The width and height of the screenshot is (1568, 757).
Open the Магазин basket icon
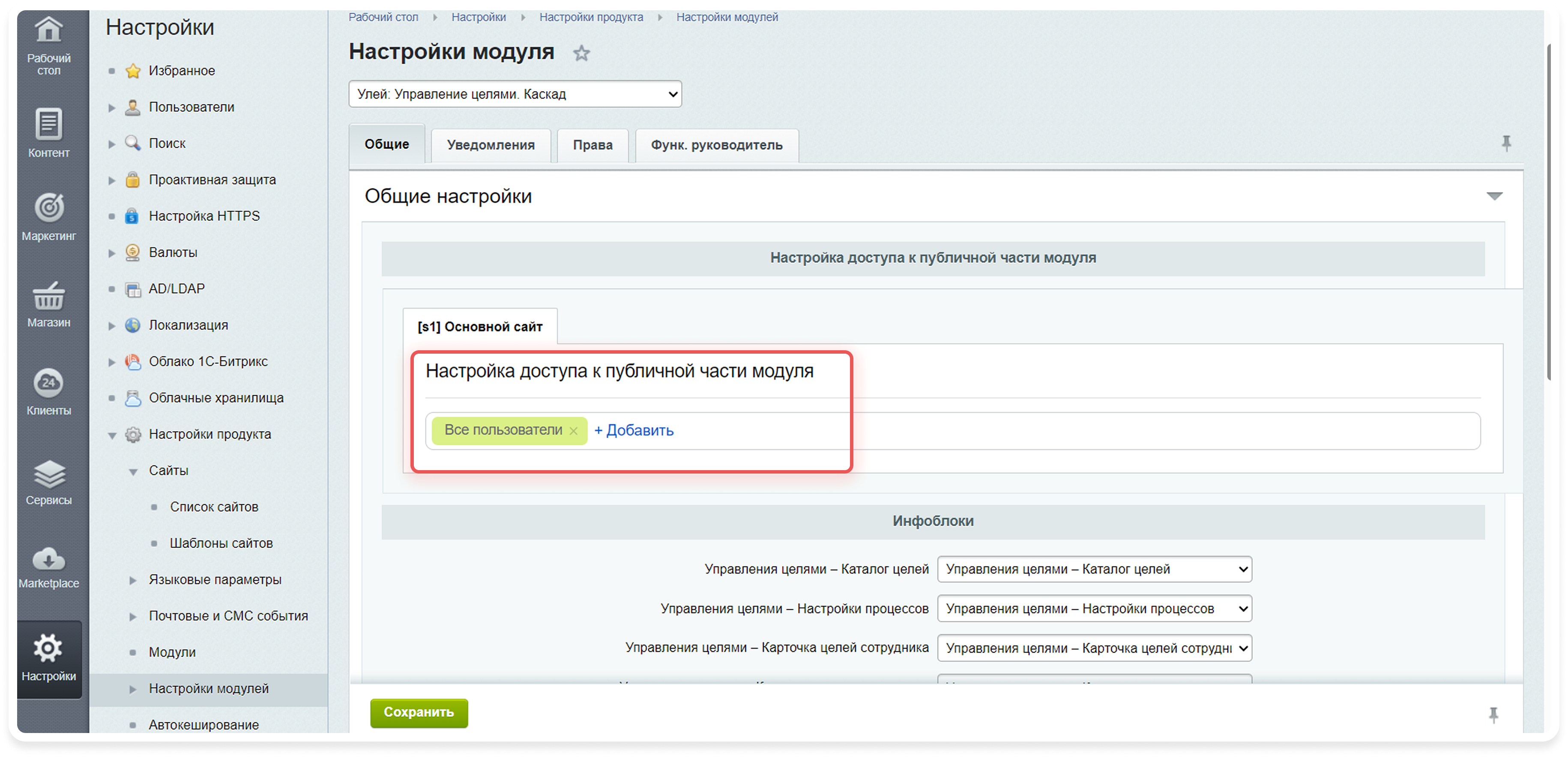pyautogui.click(x=48, y=296)
